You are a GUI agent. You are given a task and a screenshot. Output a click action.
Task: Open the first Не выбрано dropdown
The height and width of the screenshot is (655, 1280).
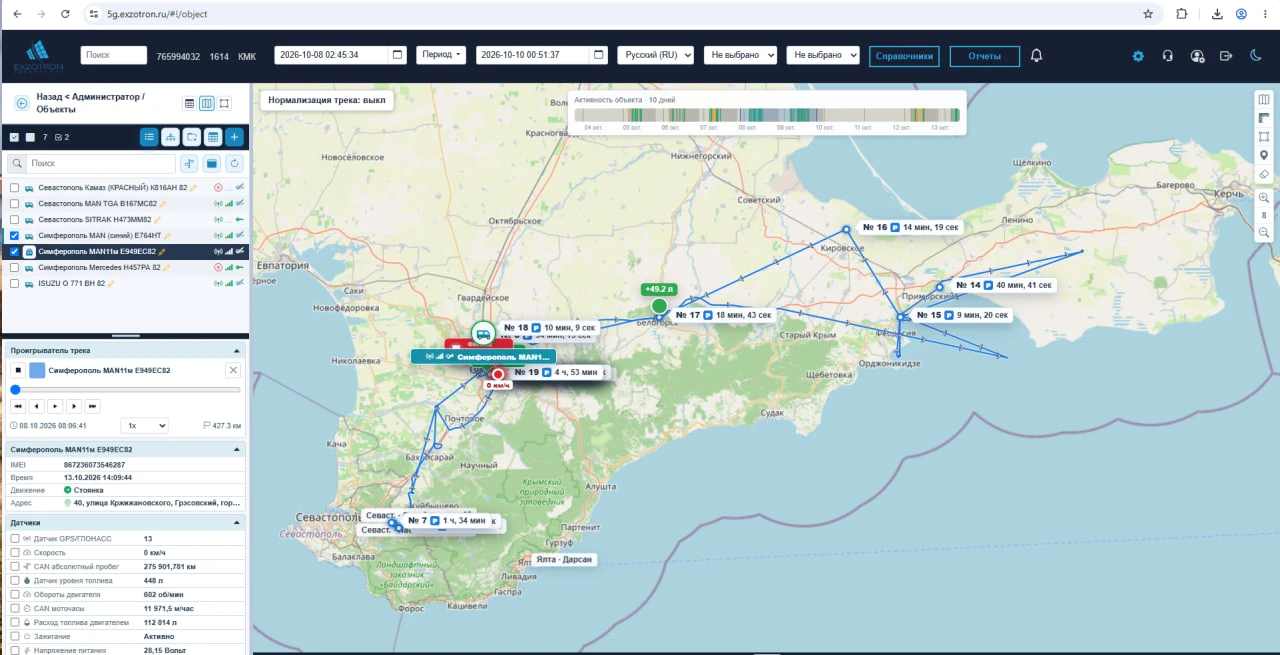pos(740,55)
